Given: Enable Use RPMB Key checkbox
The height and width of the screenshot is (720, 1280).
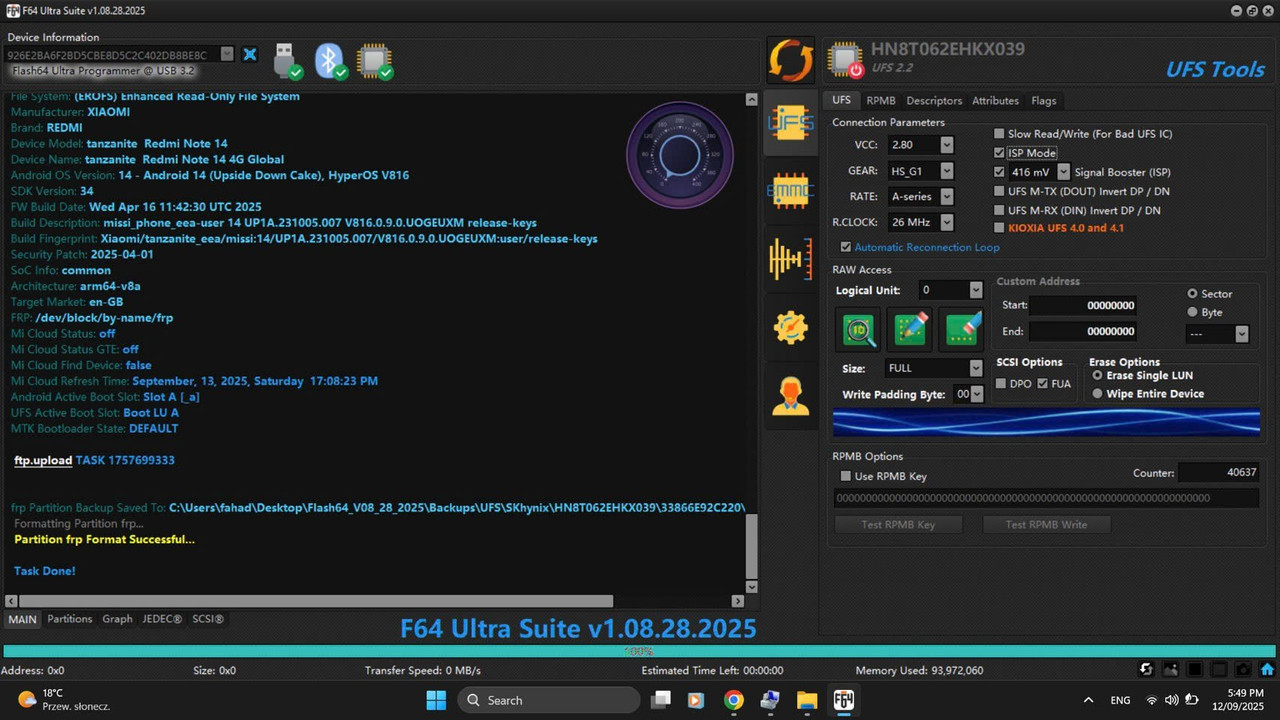Looking at the screenshot, I should (846, 476).
